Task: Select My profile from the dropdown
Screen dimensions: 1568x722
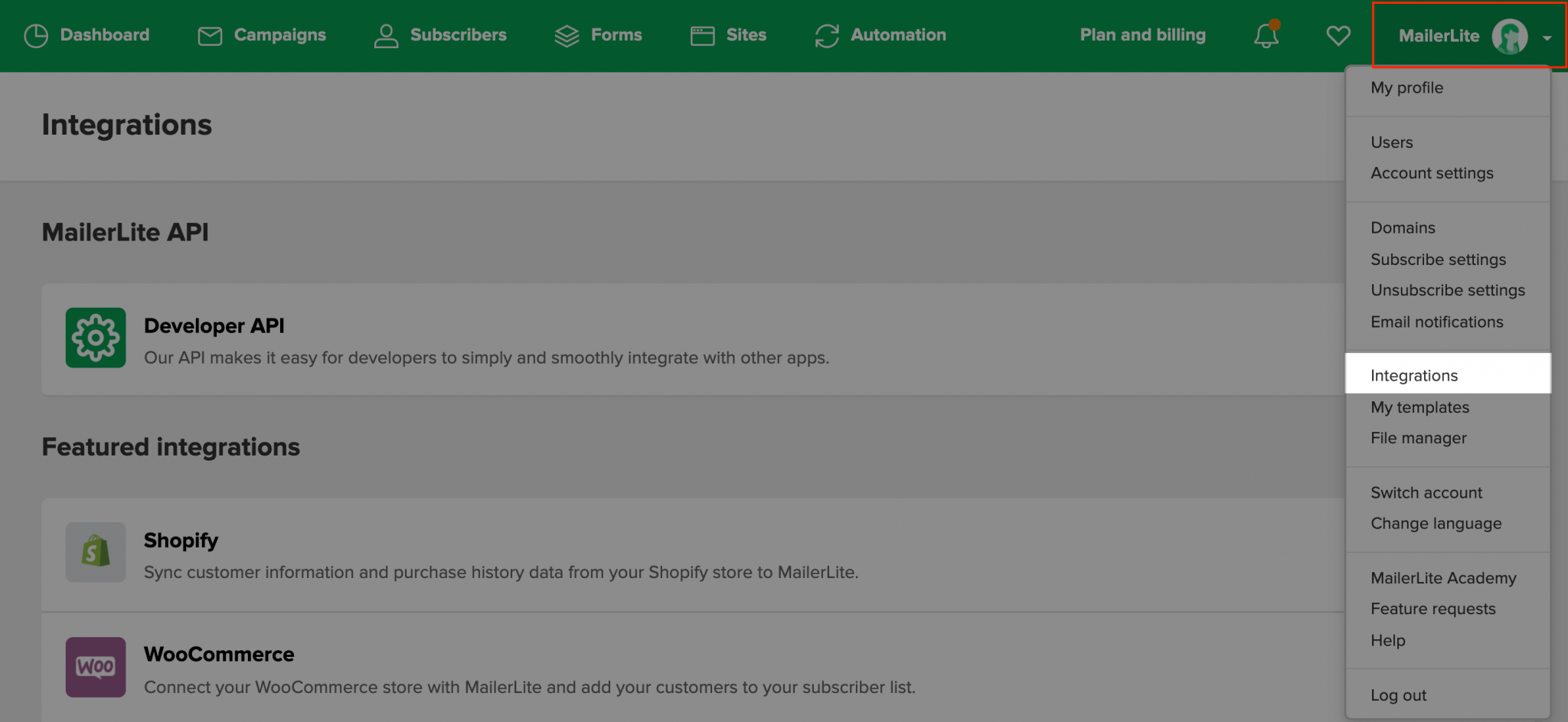Action: pyautogui.click(x=1407, y=88)
